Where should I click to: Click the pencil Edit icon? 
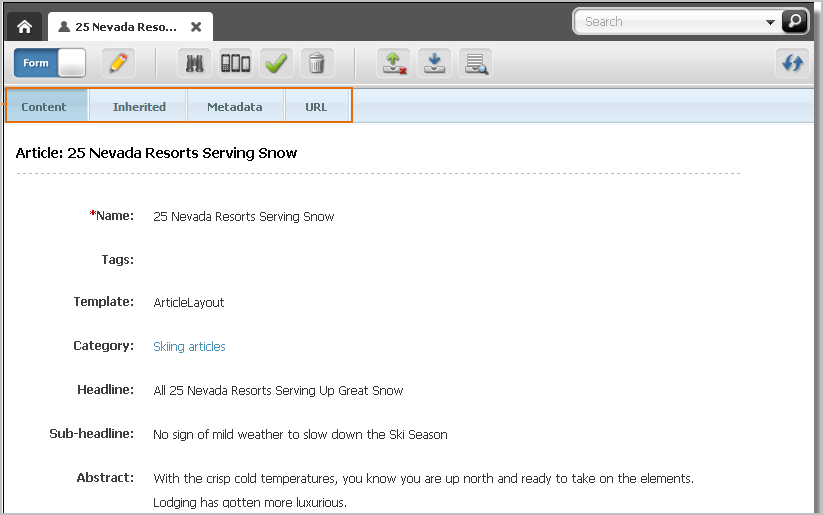(x=118, y=63)
